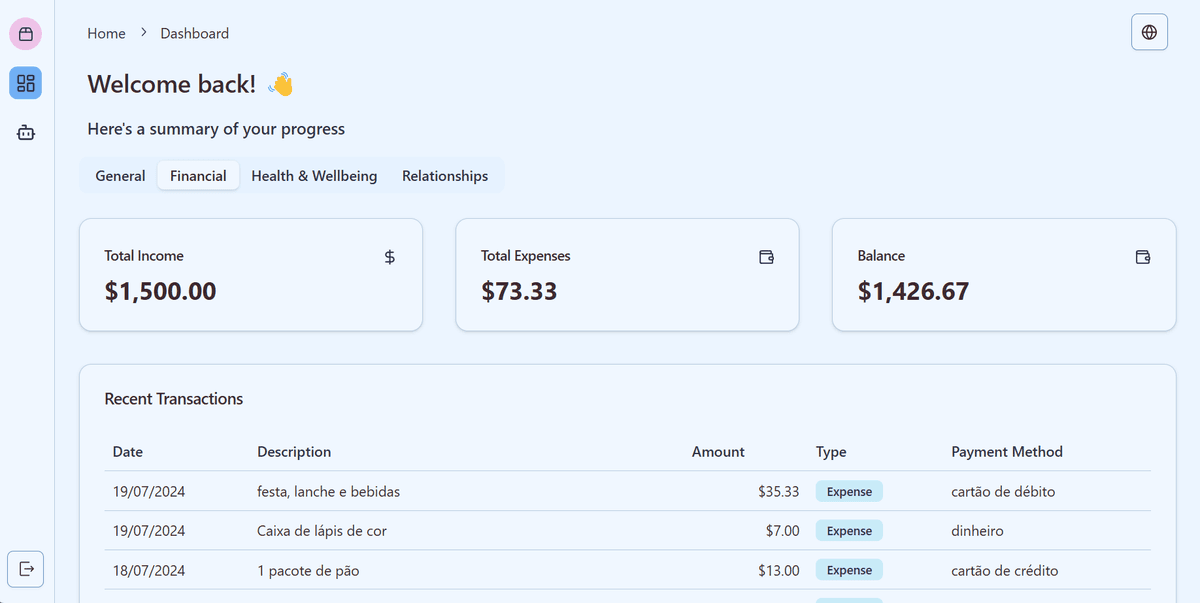Click the Total Income card
Screen dimensions: 1200x603
tap(251, 275)
